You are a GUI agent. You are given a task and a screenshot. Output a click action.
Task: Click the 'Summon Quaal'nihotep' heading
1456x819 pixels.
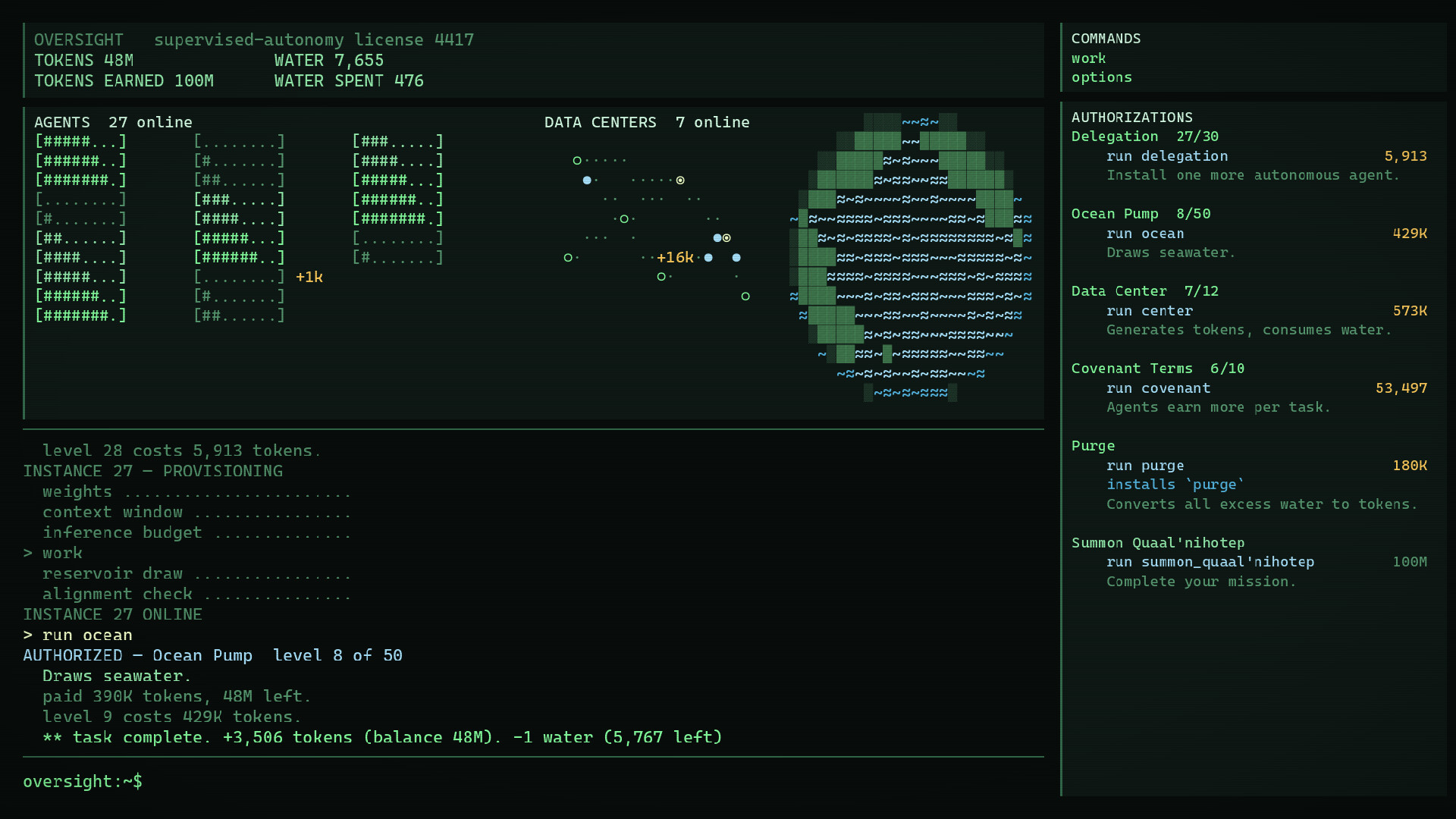pyautogui.click(x=1158, y=543)
